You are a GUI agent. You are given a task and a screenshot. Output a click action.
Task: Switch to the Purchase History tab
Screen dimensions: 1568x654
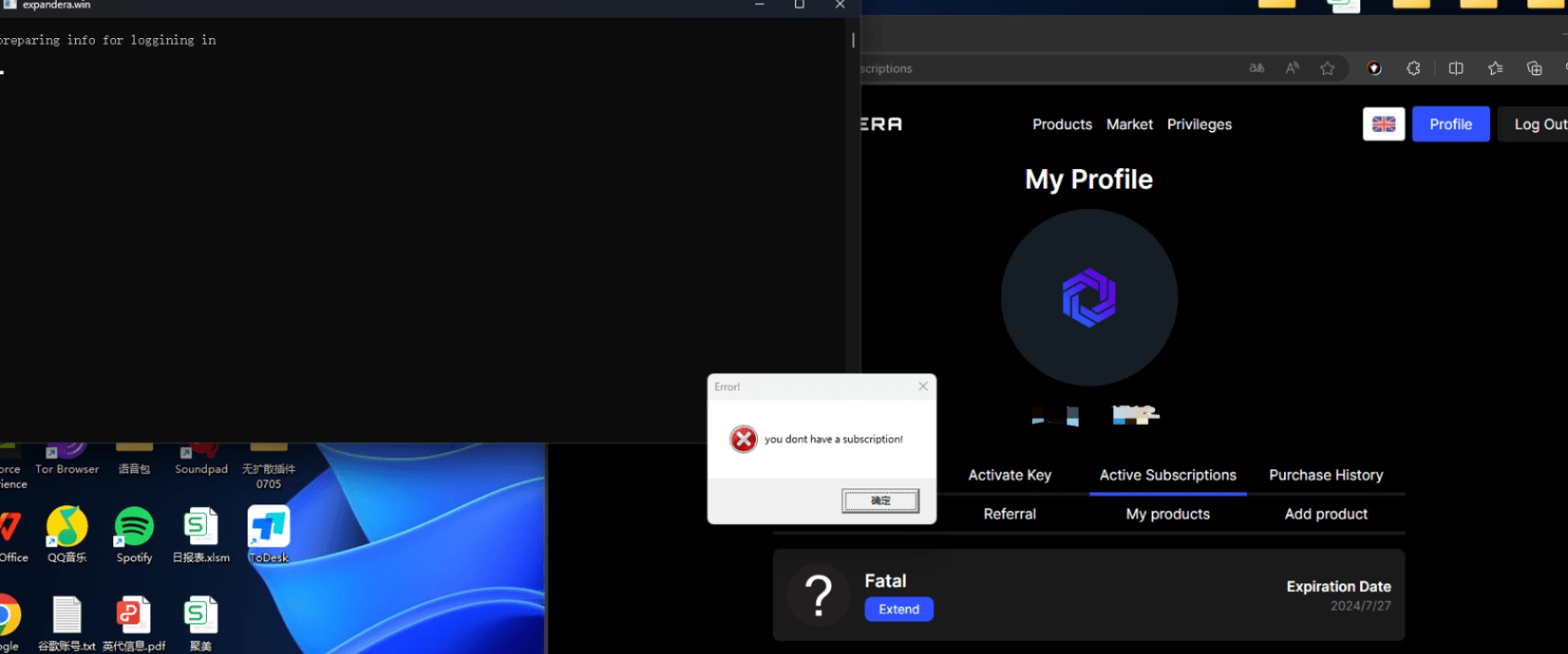(1326, 475)
